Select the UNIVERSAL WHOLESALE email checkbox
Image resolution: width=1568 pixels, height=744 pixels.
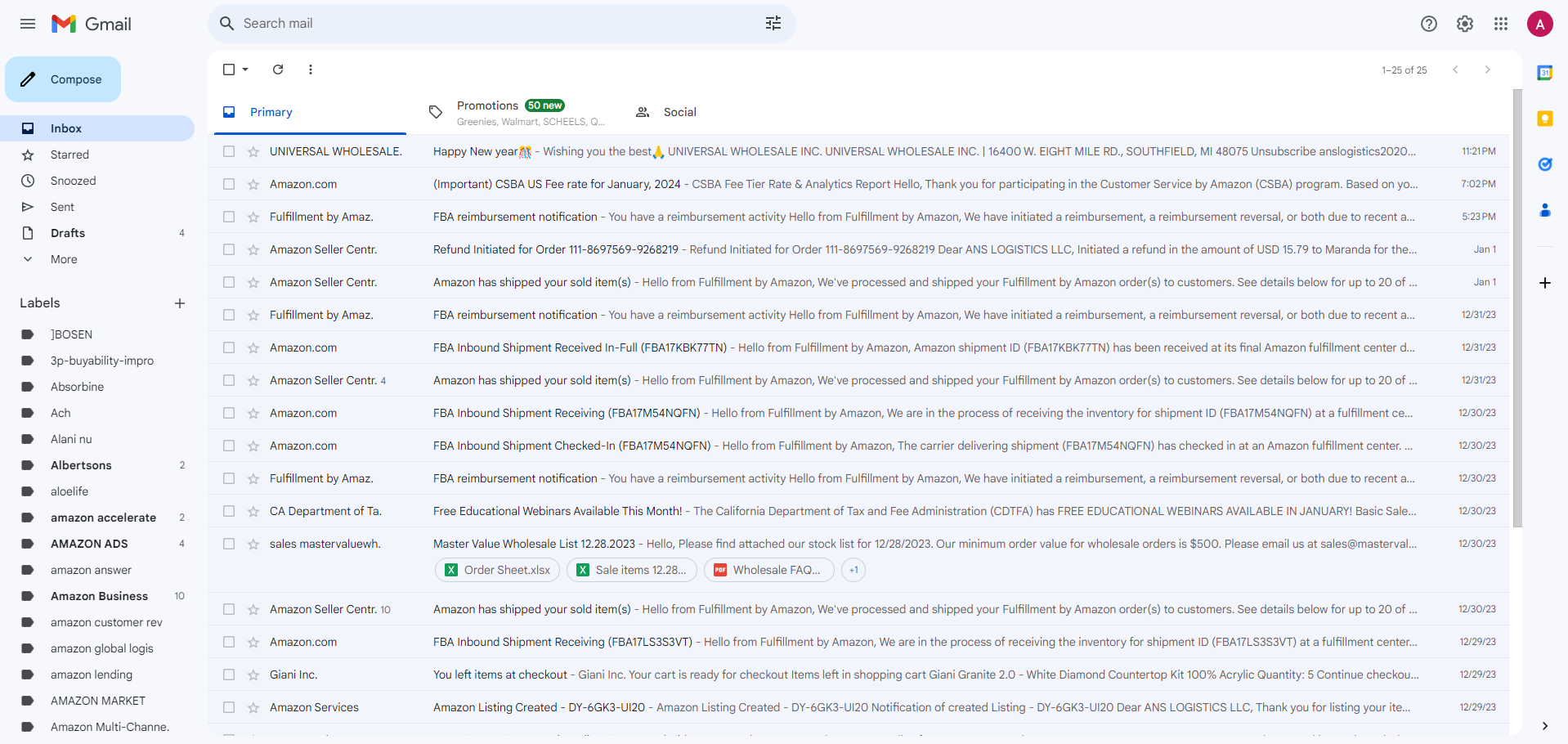[229, 151]
